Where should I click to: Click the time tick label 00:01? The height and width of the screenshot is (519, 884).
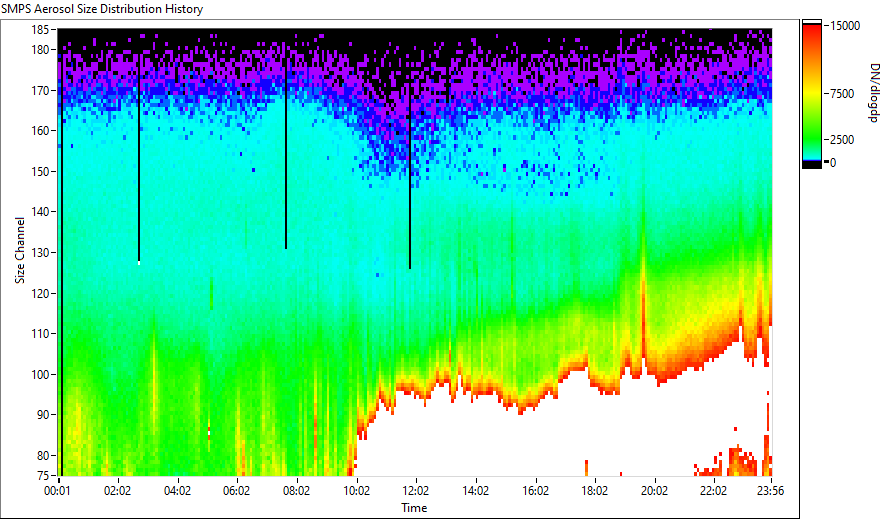click(58, 491)
